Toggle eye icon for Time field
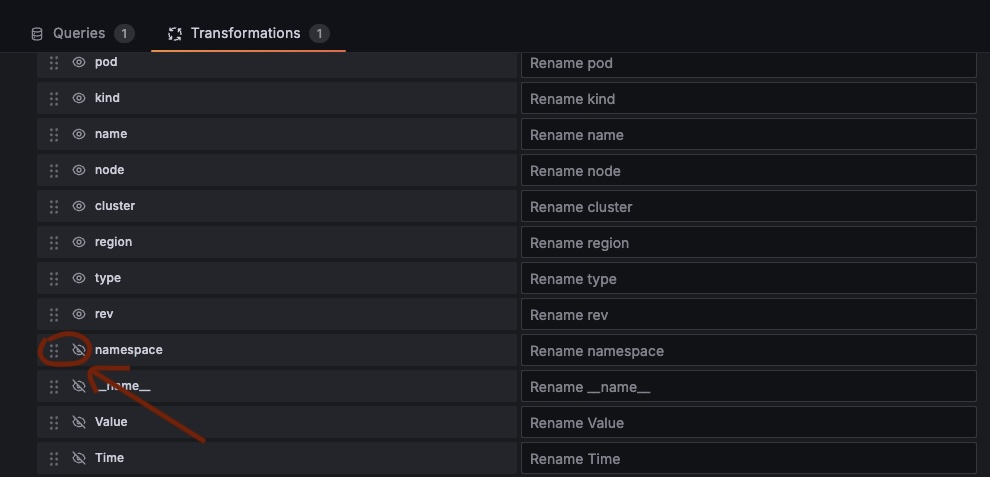This screenshot has width=990, height=477. coord(79,458)
